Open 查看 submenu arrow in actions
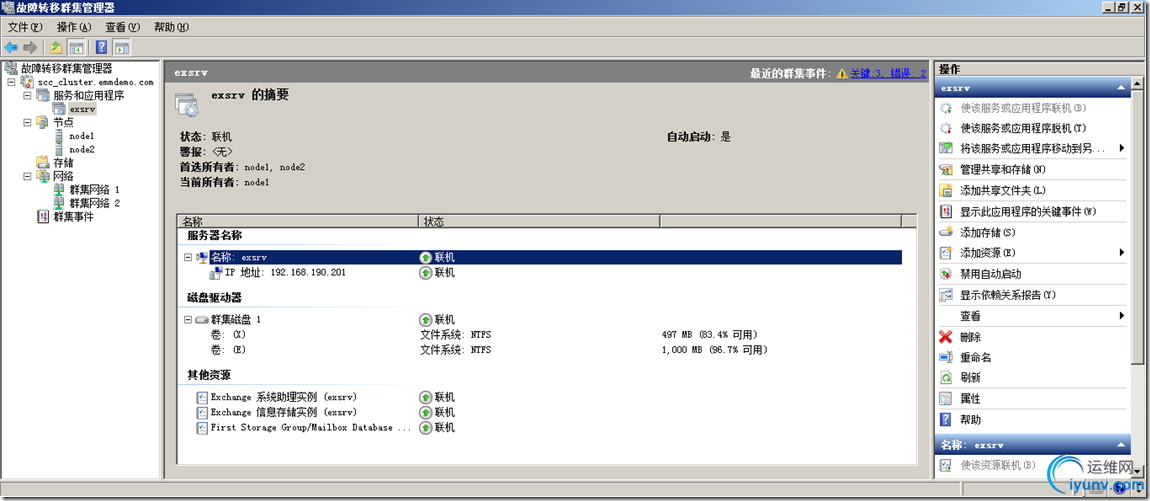This screenshot has height=501, width=1150. click(1122, 316)
